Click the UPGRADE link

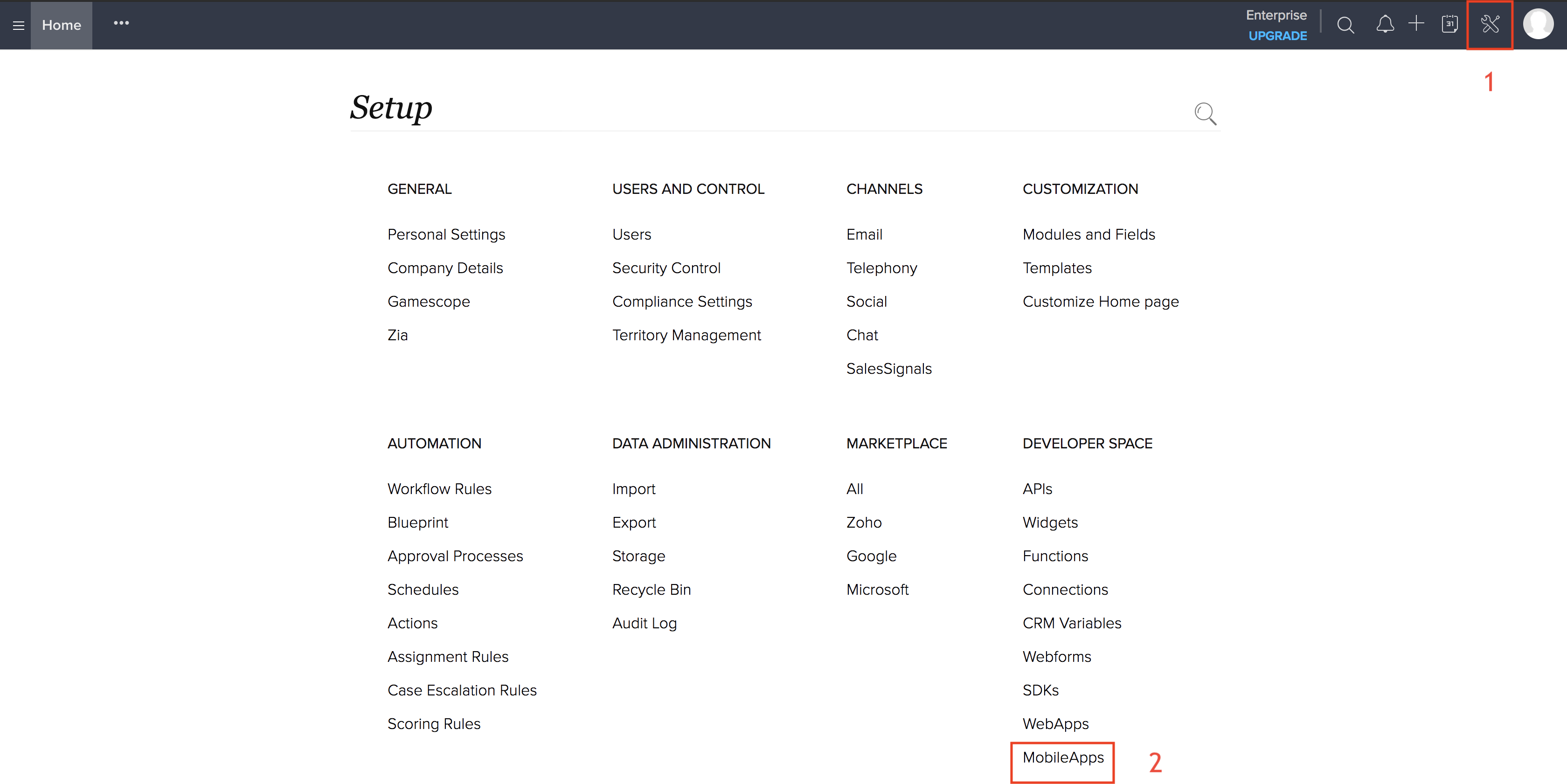[1277, 36]
